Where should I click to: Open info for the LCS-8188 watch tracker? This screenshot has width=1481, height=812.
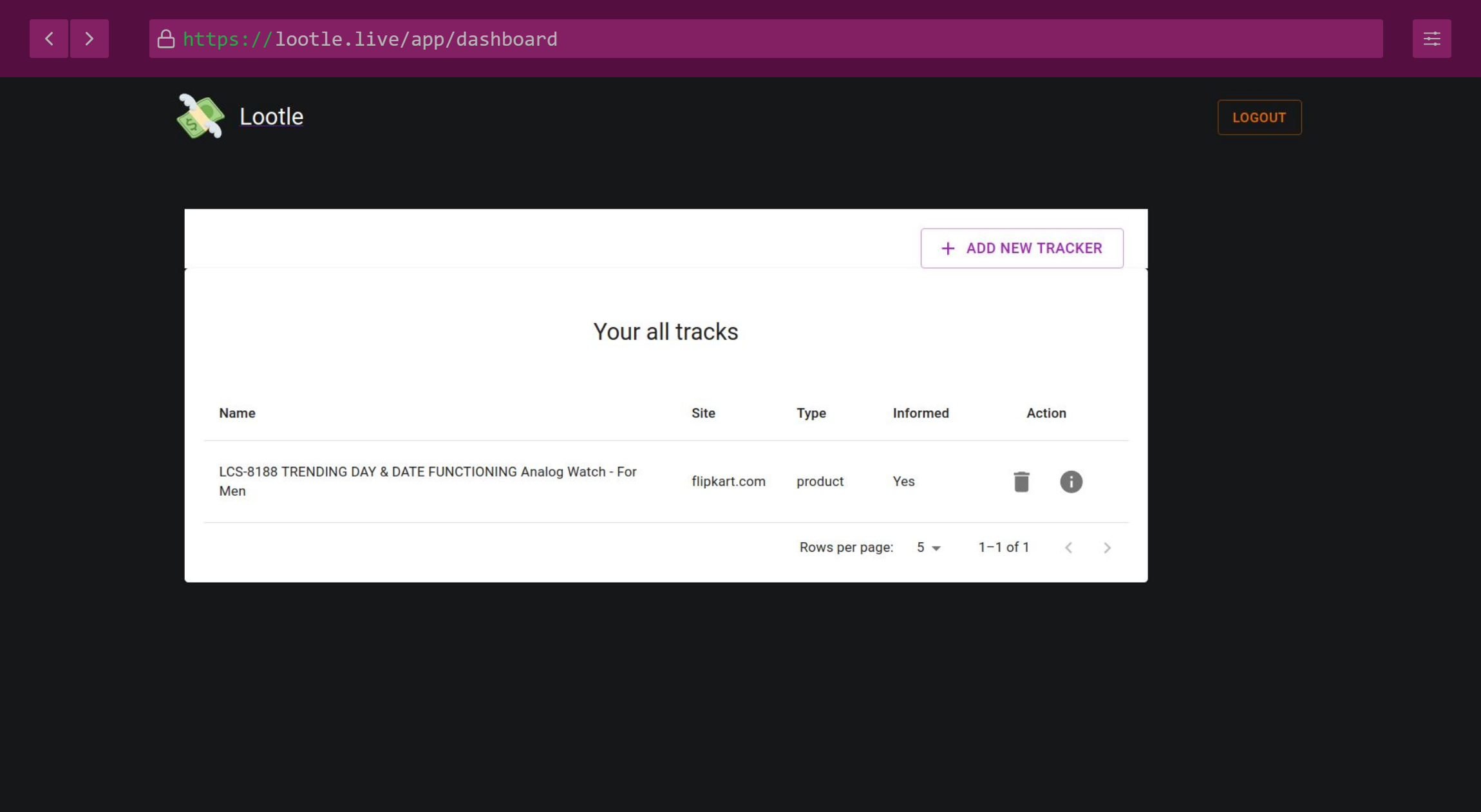(1071, 482)
